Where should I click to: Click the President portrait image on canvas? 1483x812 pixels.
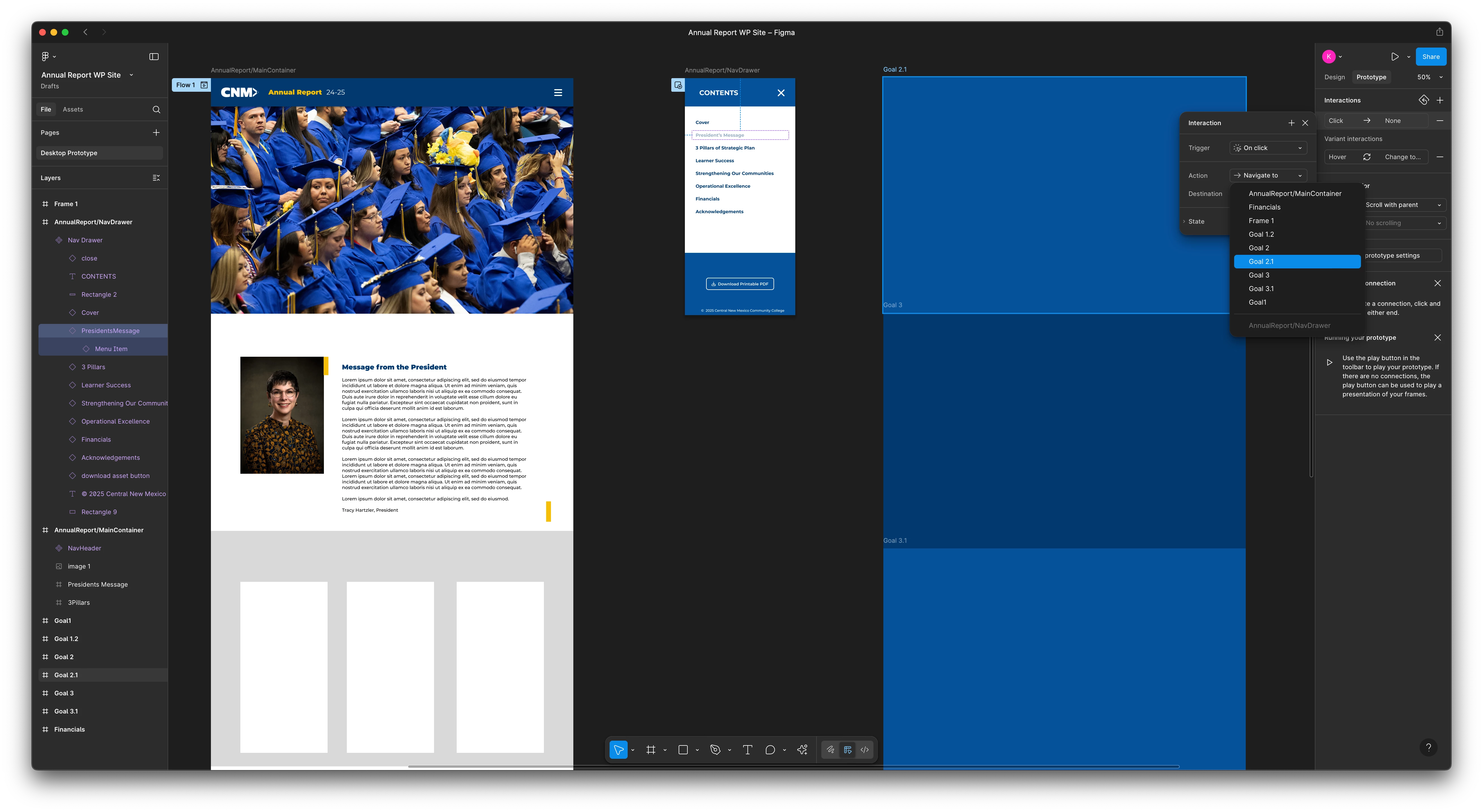pyautogui.click(x=281, y=415)
